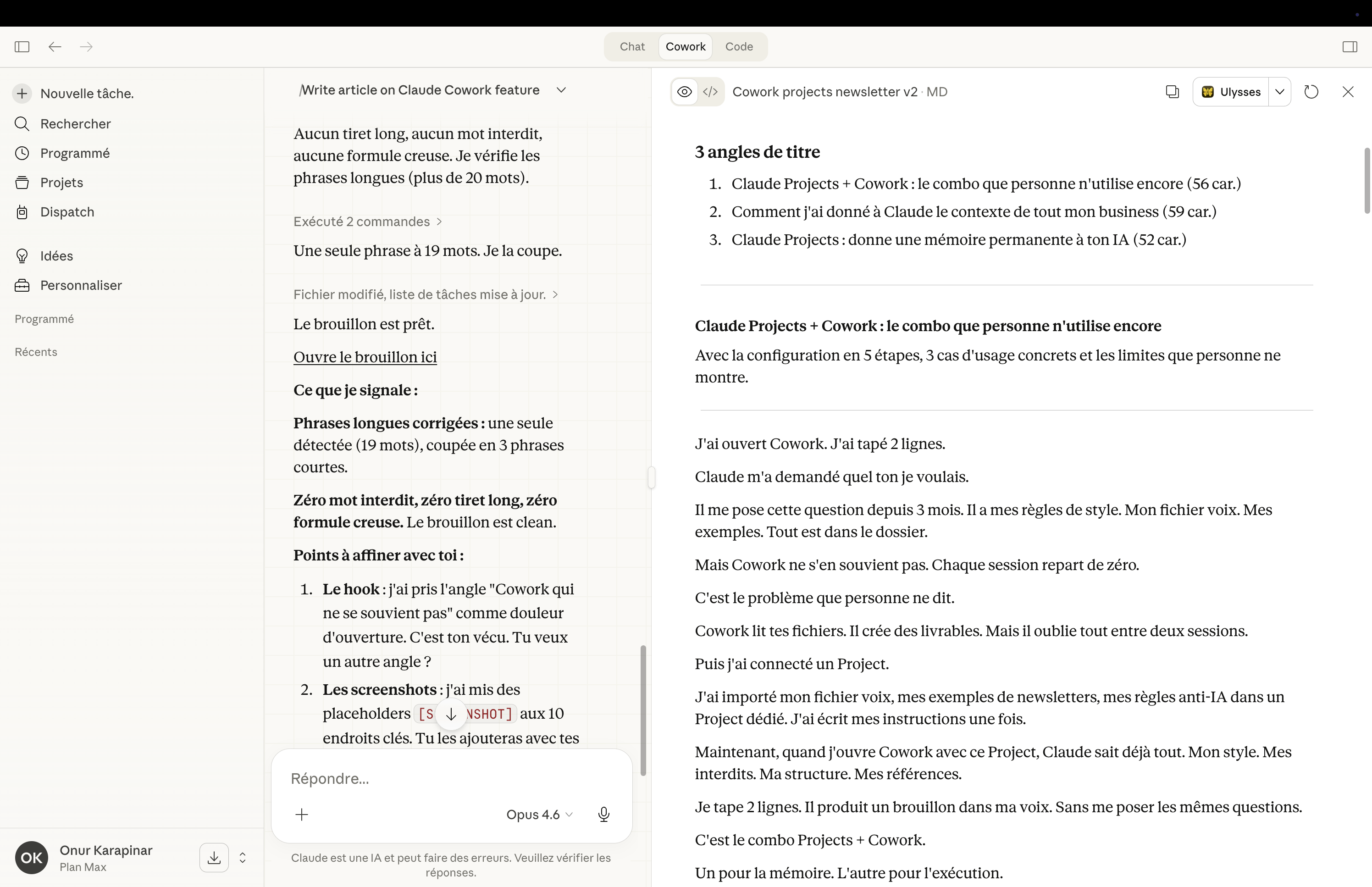Open the Ulysses app options arrow
Screen dimensions: 1372x887
coord(1279,92)
